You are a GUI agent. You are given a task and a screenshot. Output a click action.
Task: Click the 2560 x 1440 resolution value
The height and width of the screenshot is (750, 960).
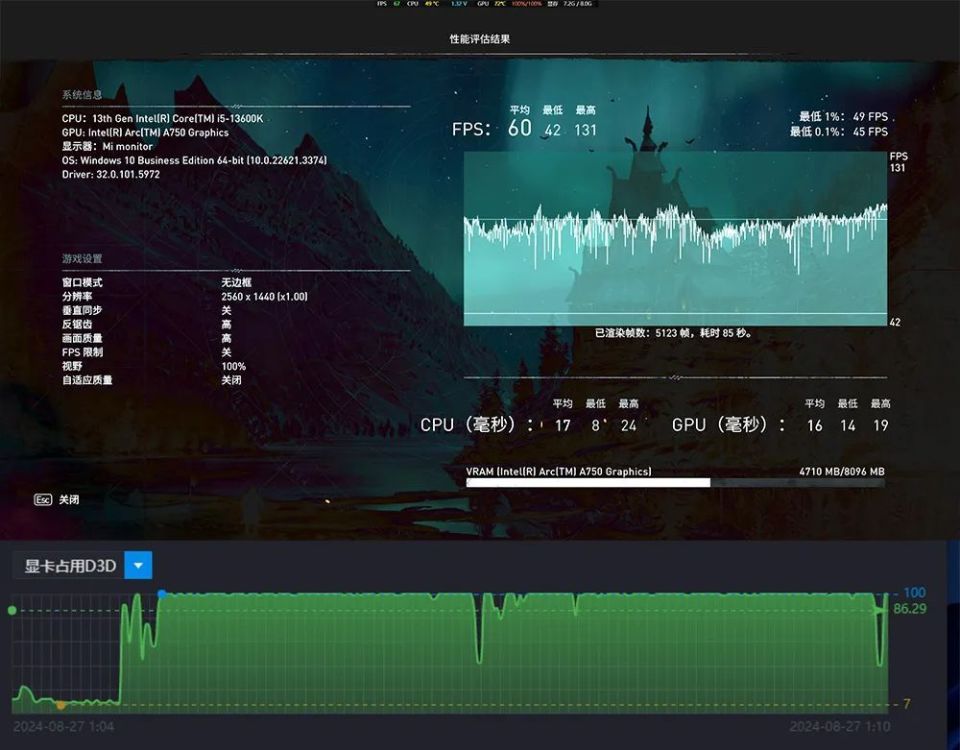coord(264,296)
